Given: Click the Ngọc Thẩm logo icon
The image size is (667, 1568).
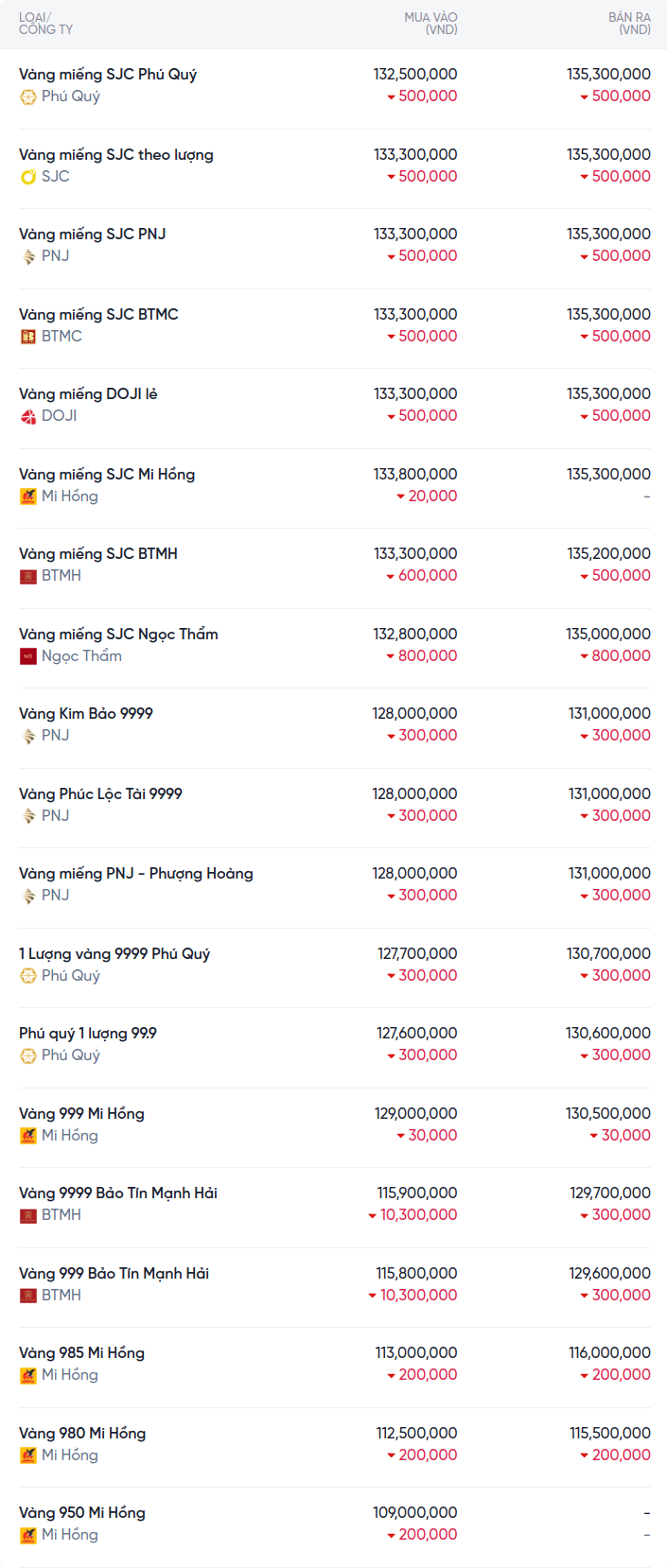Looking at the screenshot, I should click(28, 656).
